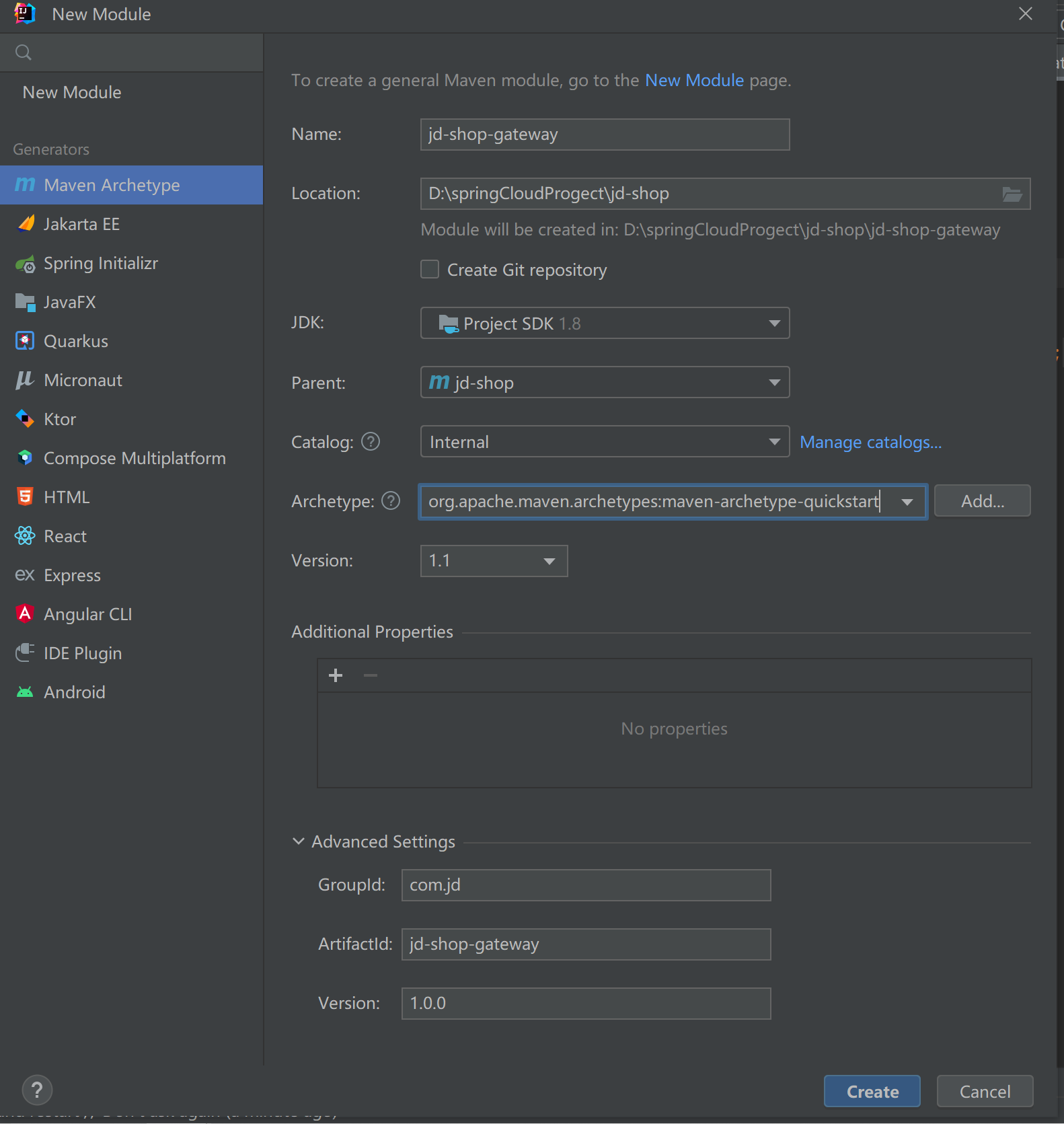Select New Module in left list
The image size is (1064, 1124).
pos(72,93)
